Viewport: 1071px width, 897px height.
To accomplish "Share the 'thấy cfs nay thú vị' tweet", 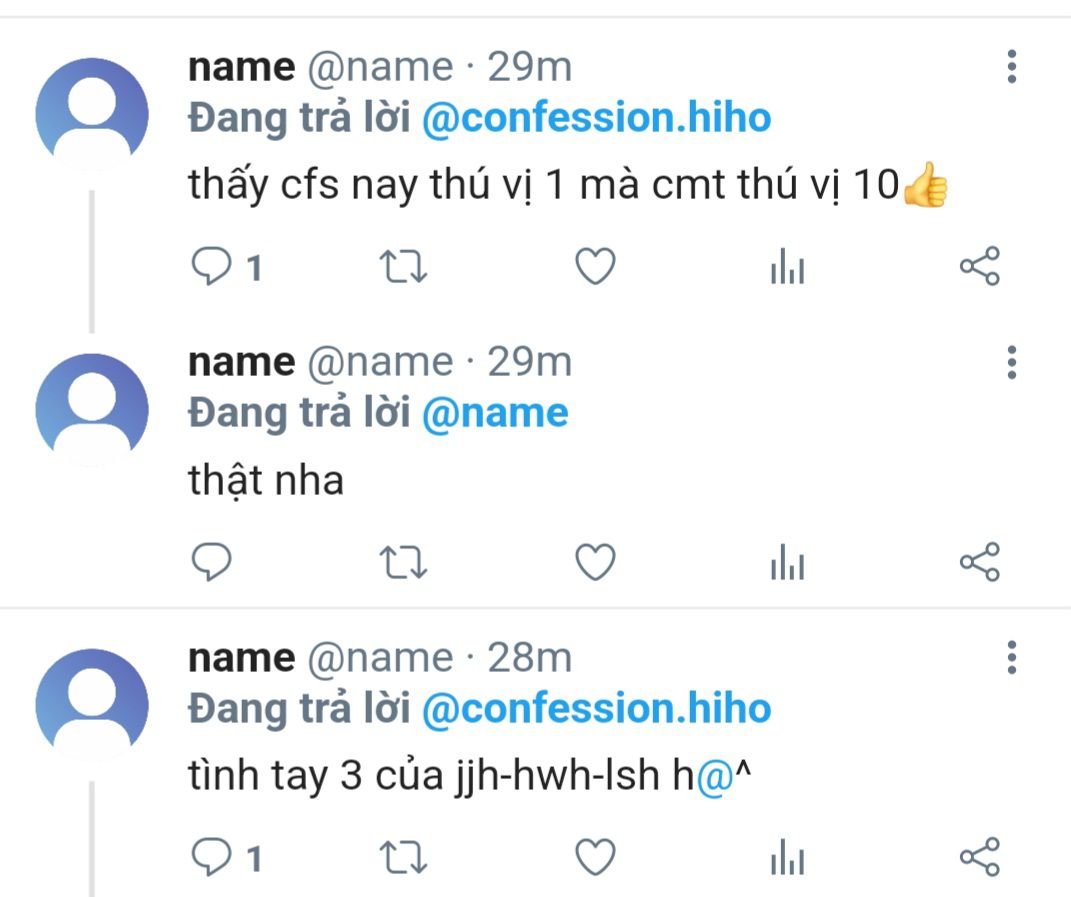I will pyautogui.click(x=979, y=266).
